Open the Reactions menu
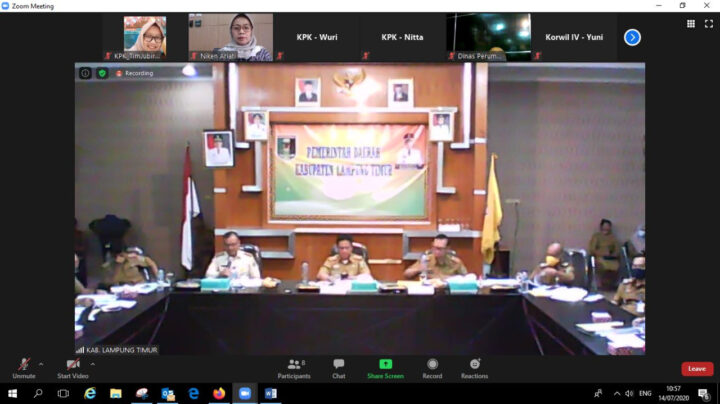Image resolution: width=720 pixels, height=404 pixels. 474,366
